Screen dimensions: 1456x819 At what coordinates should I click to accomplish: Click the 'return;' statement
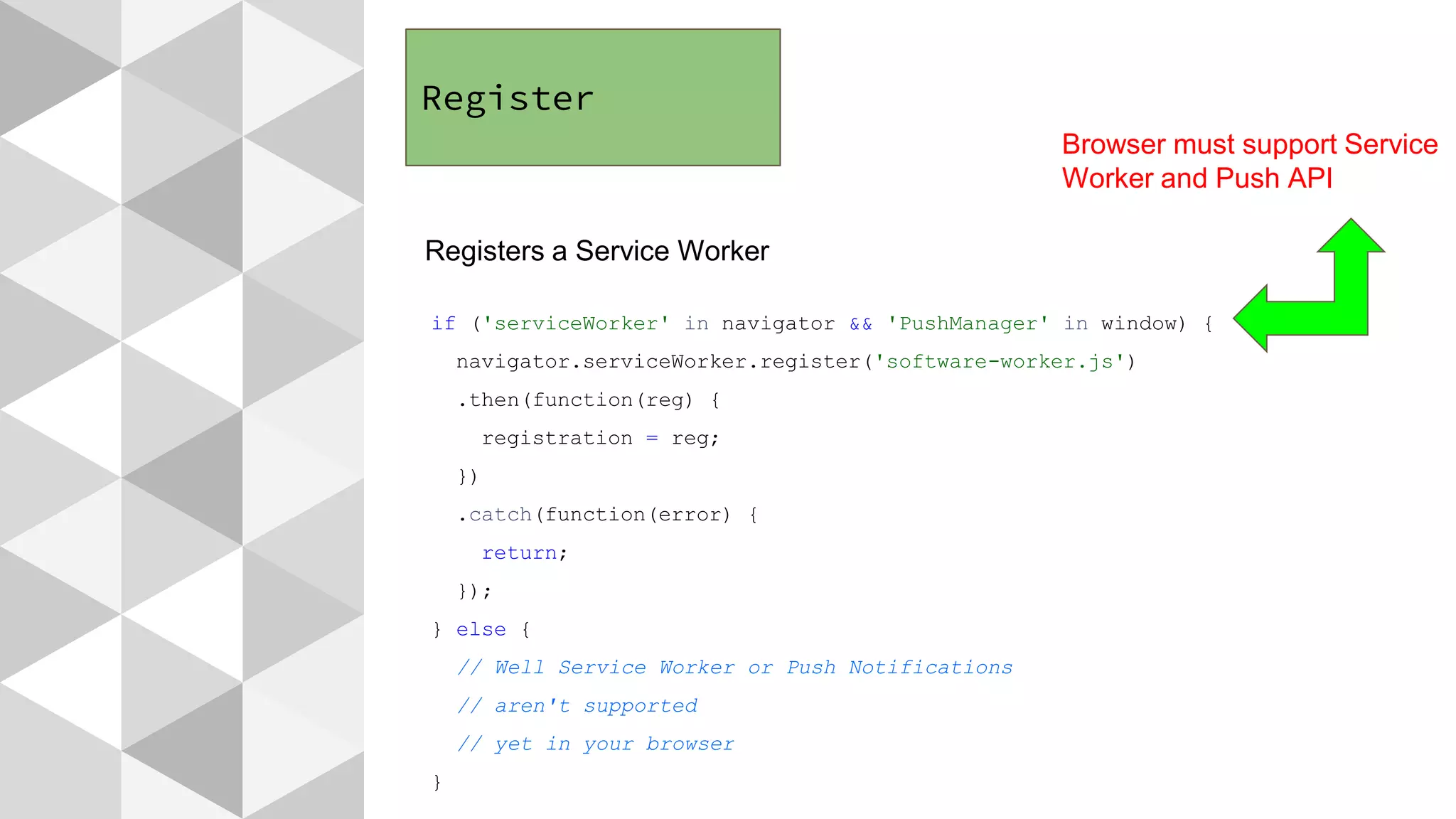click(x=525, y=553)
